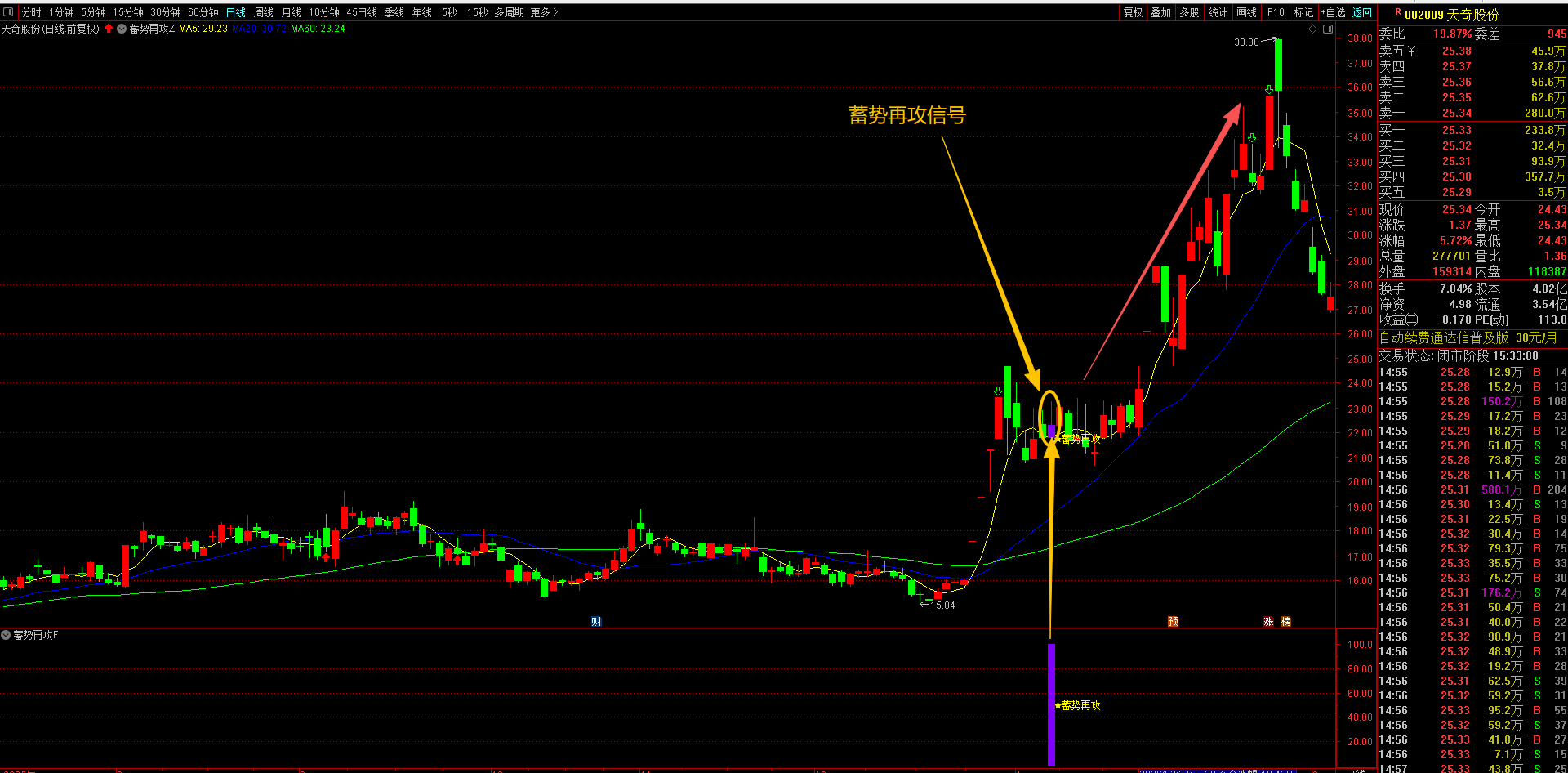Open F10 company info
This screenshot has width=1568, height=773.
click(1276, 12)
